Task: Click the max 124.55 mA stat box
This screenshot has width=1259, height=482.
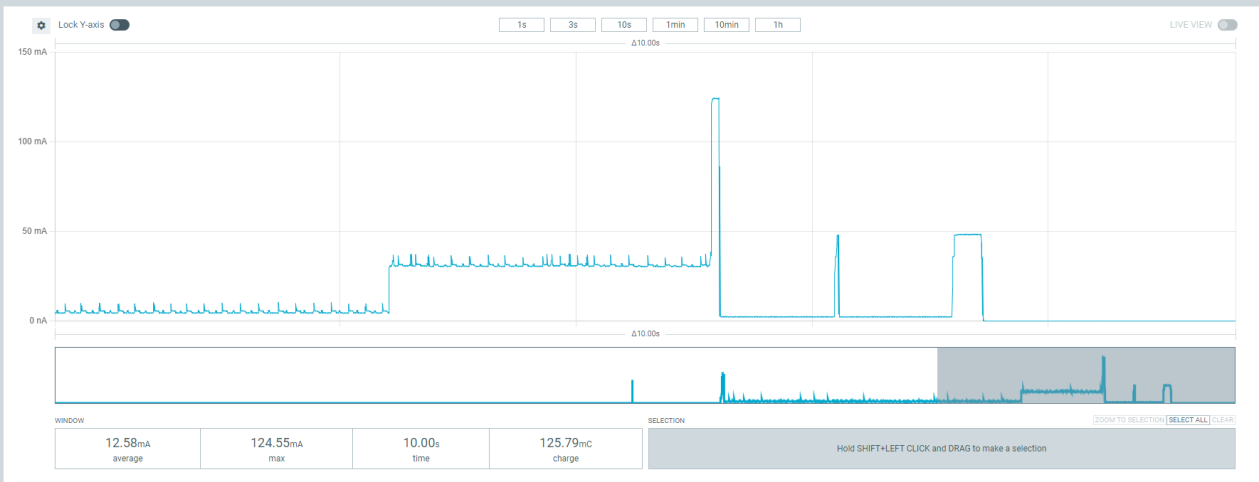Action: pos(276,449)
